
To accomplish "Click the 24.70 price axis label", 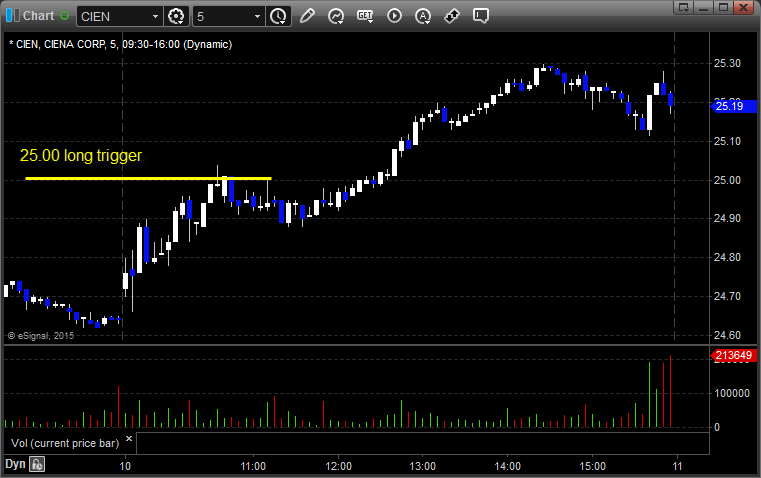I will pos(727,296).
